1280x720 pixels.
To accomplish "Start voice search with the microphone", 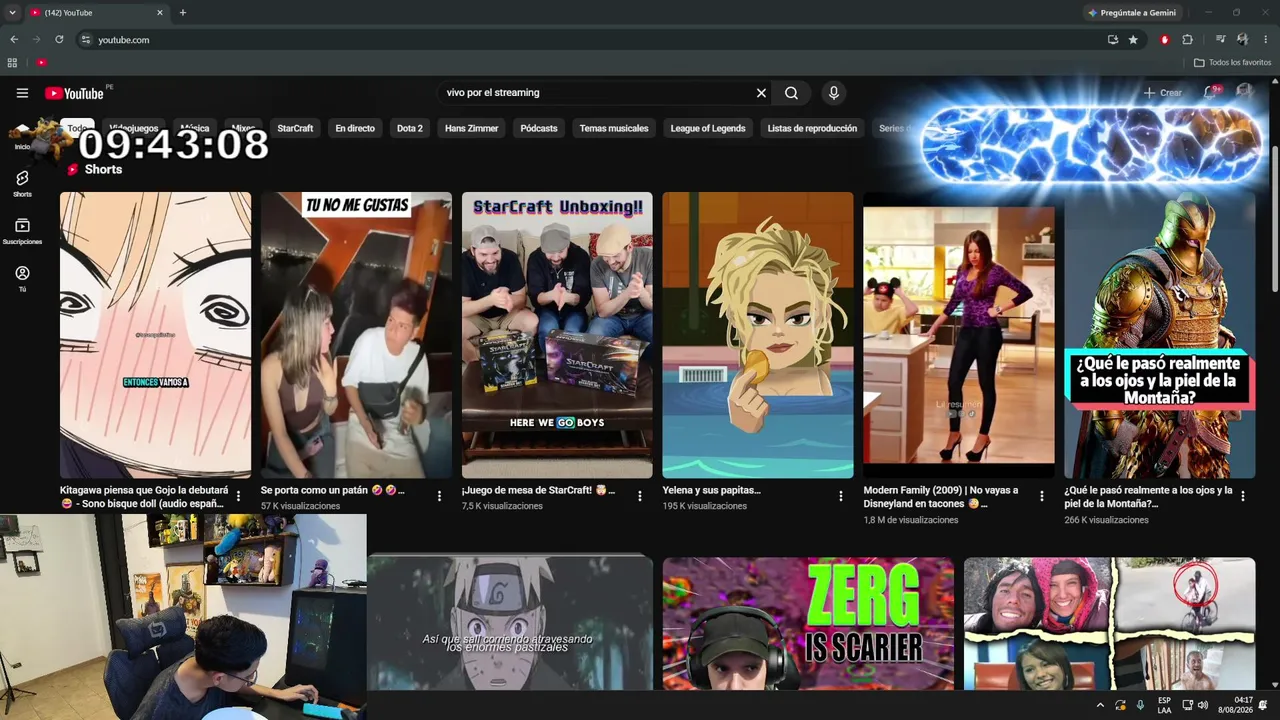I will 833,93.
